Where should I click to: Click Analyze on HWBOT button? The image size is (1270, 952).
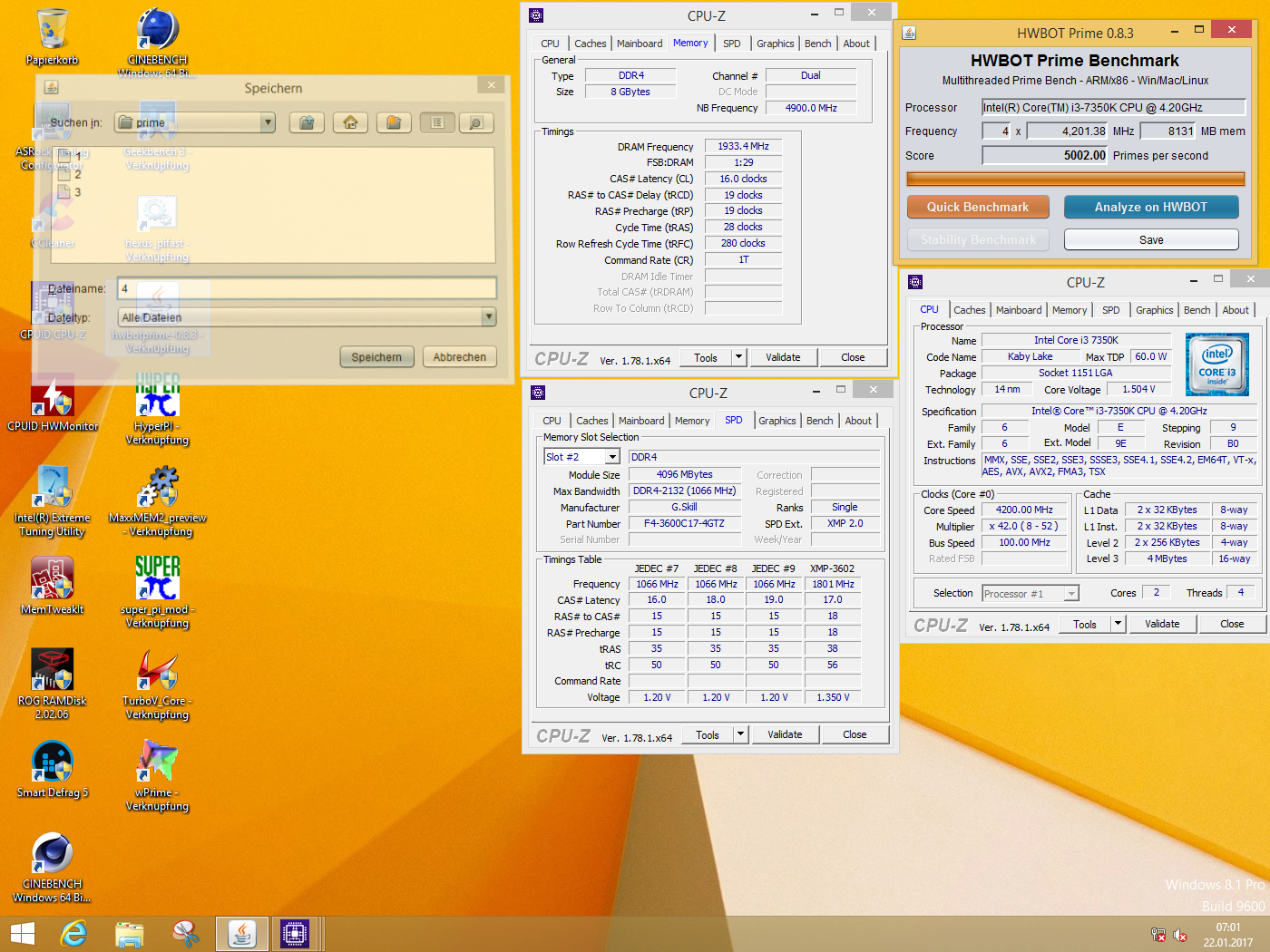click(x=1151, y=207)
